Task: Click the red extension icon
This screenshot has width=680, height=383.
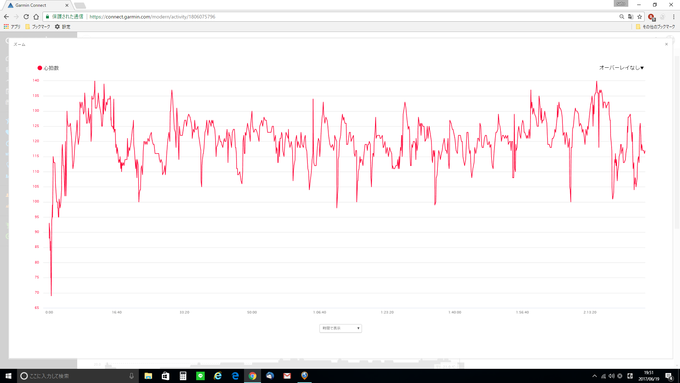Action: [x=651, y=17]
